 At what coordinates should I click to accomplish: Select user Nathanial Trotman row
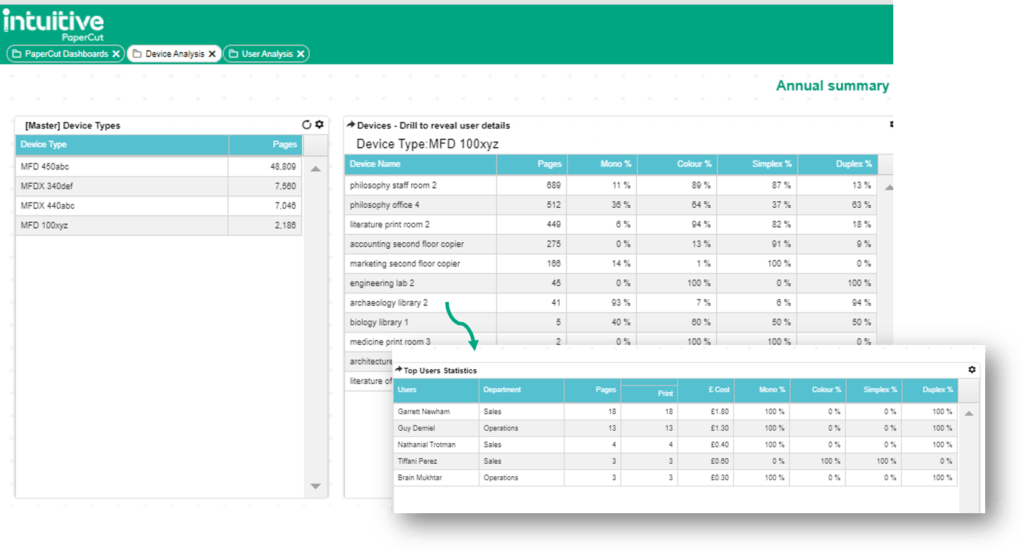click(675, 445)
